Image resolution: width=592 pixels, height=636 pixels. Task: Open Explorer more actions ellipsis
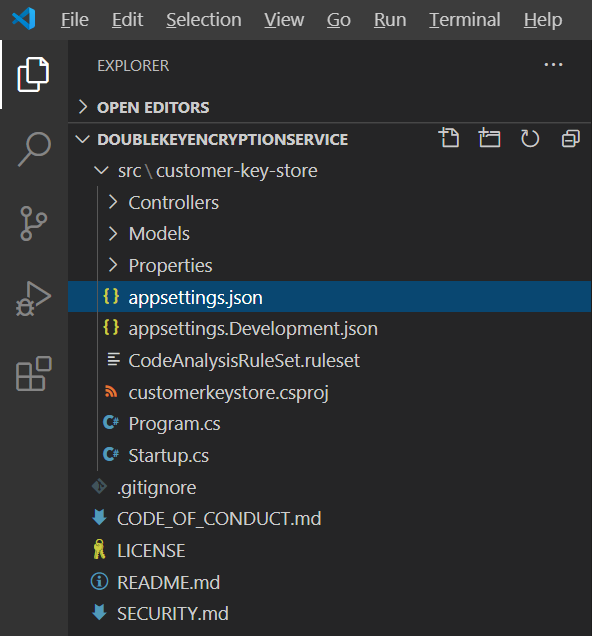(x=553, y=64)
